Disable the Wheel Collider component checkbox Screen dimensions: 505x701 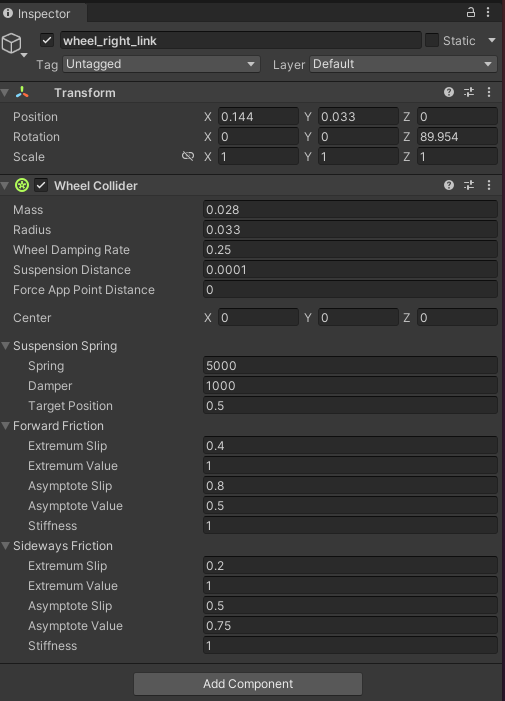(x=41, y=185)
